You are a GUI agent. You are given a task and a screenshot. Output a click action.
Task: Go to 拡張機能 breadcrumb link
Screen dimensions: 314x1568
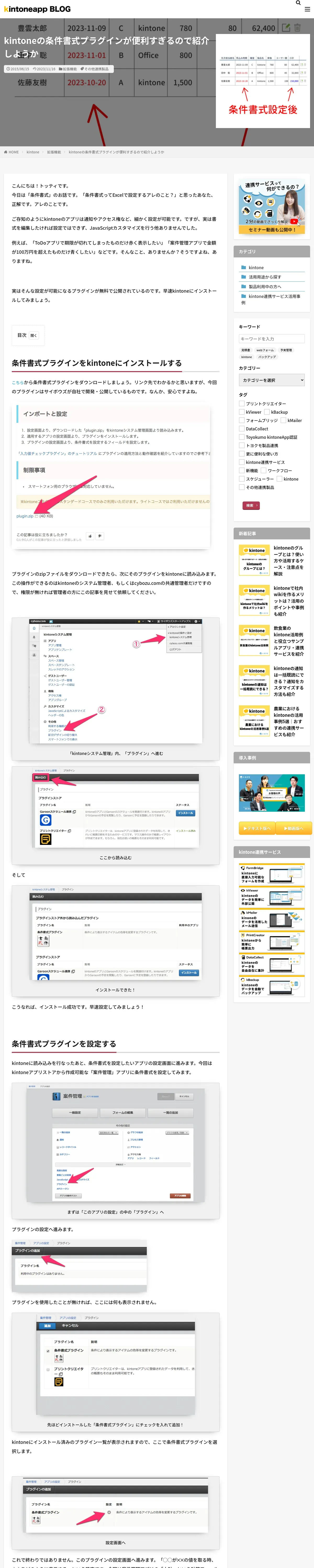(x=54, y=152)
